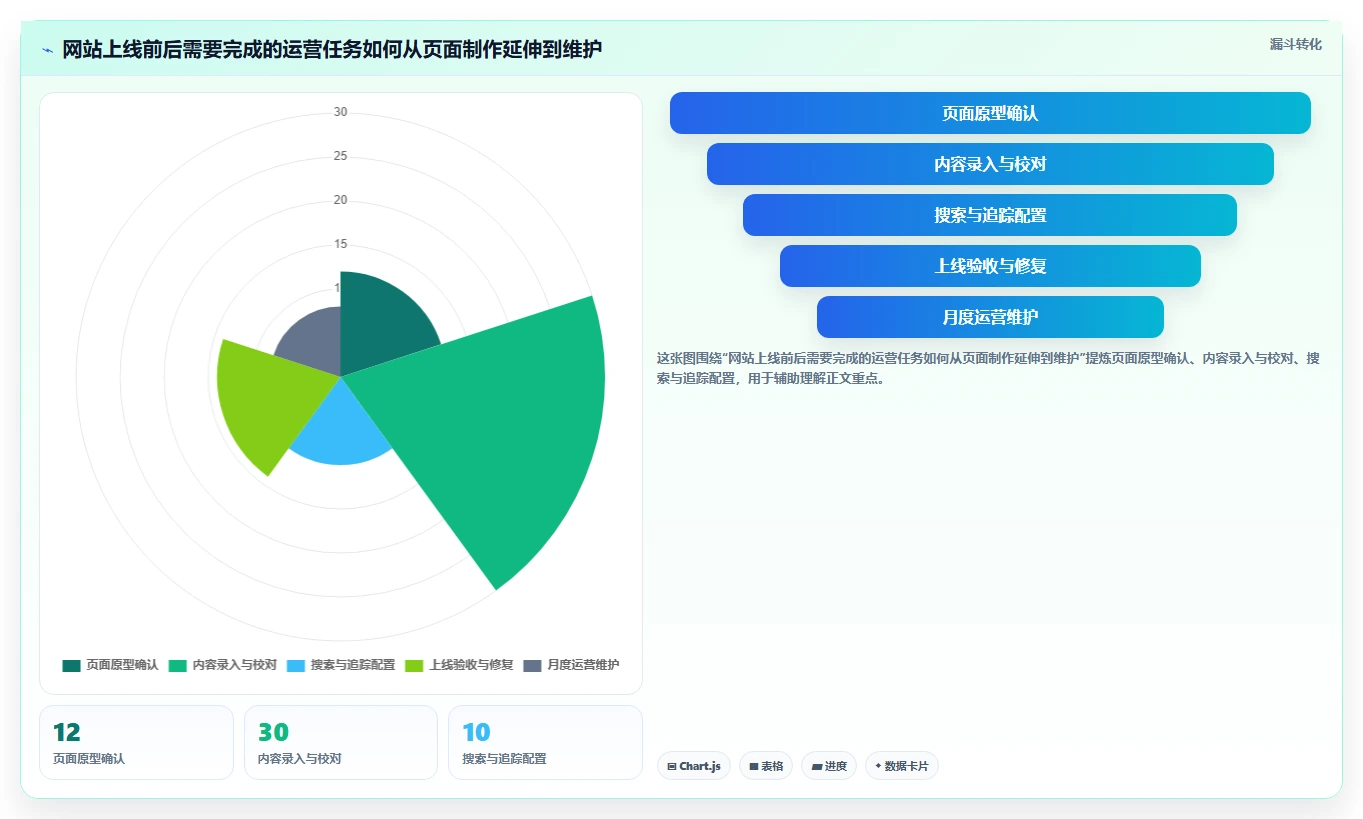Toggle 月度运营维护 legend color swatch
The image size is (1363, 819).
point(532,665)
